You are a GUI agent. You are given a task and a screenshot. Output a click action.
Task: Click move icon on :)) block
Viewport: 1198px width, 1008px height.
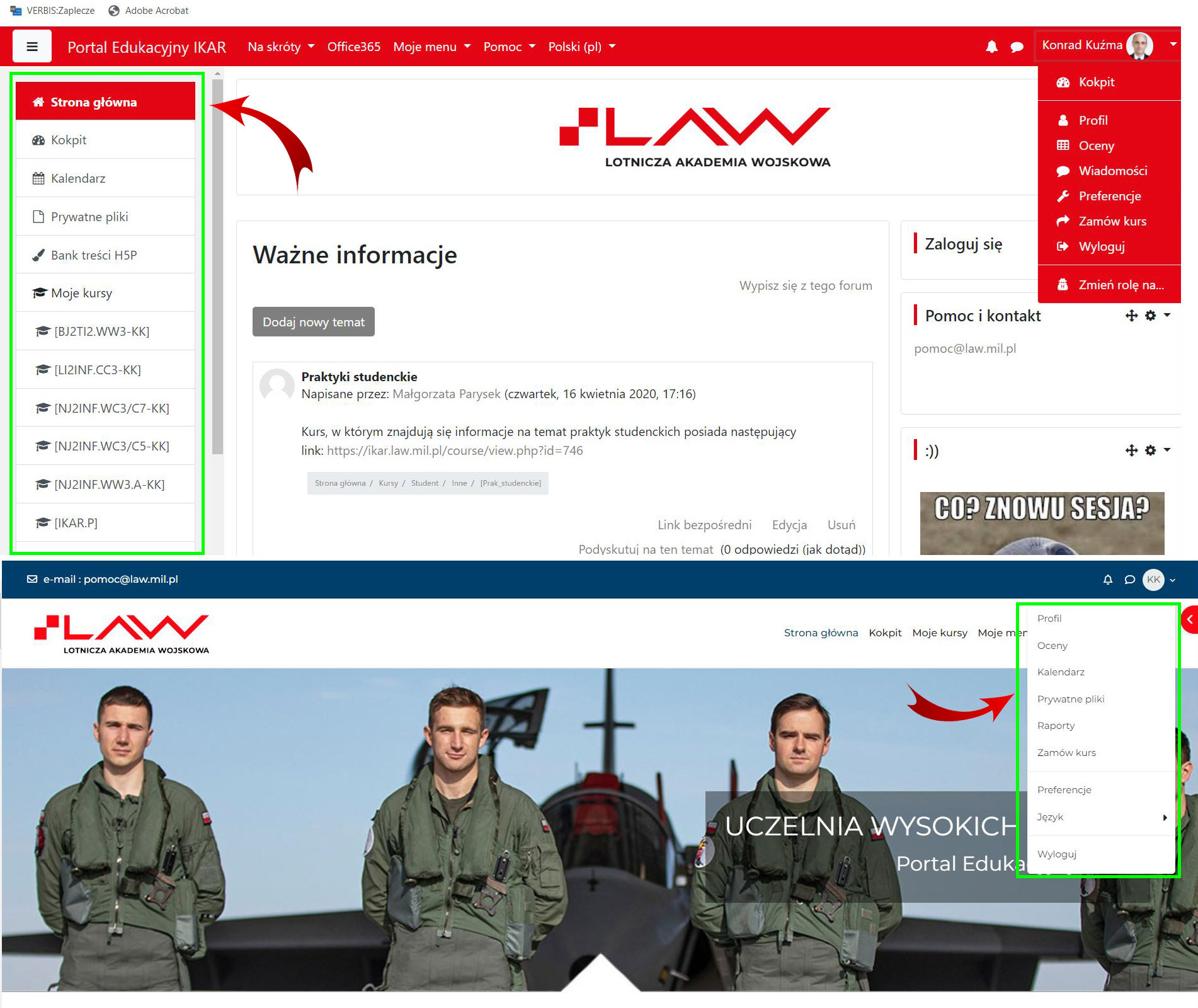pos(1131,450)
